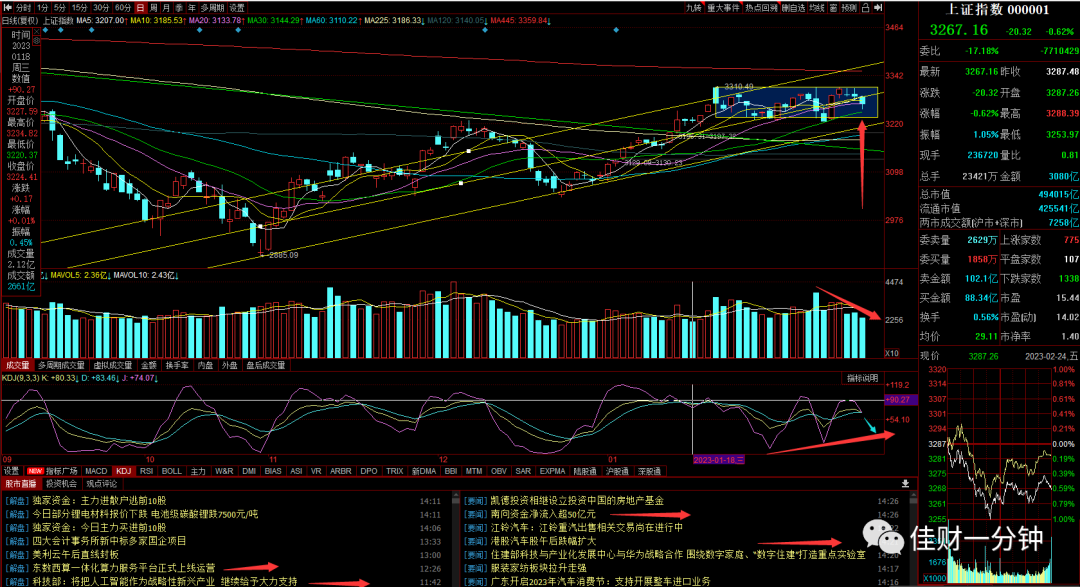Image resolution: width=1080 pixels, height=587 pixels.
Task: Select the 日 daily period
Action: pyautogui.click(x=141, y=8)
